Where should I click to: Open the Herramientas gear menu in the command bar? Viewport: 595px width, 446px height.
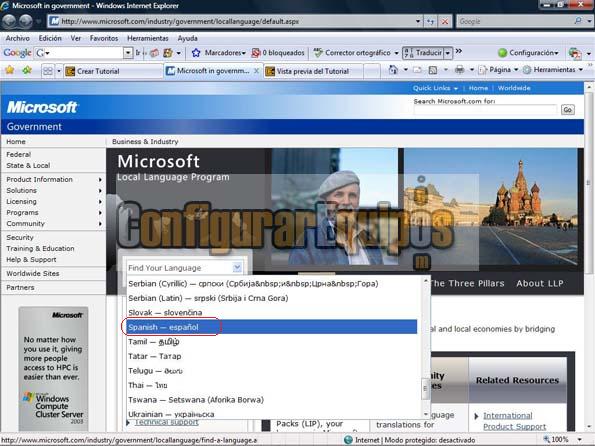552,70
